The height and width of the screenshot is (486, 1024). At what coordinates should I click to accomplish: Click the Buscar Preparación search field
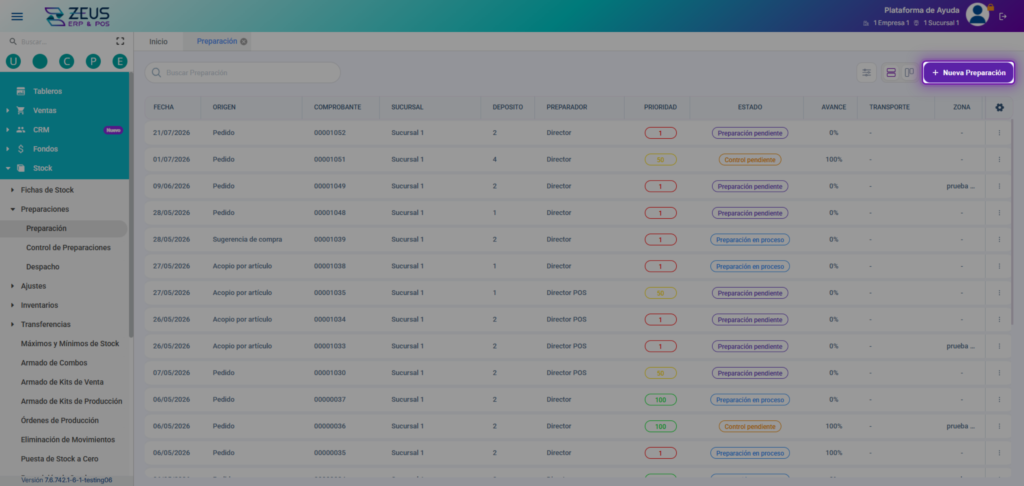coord(242,73)
